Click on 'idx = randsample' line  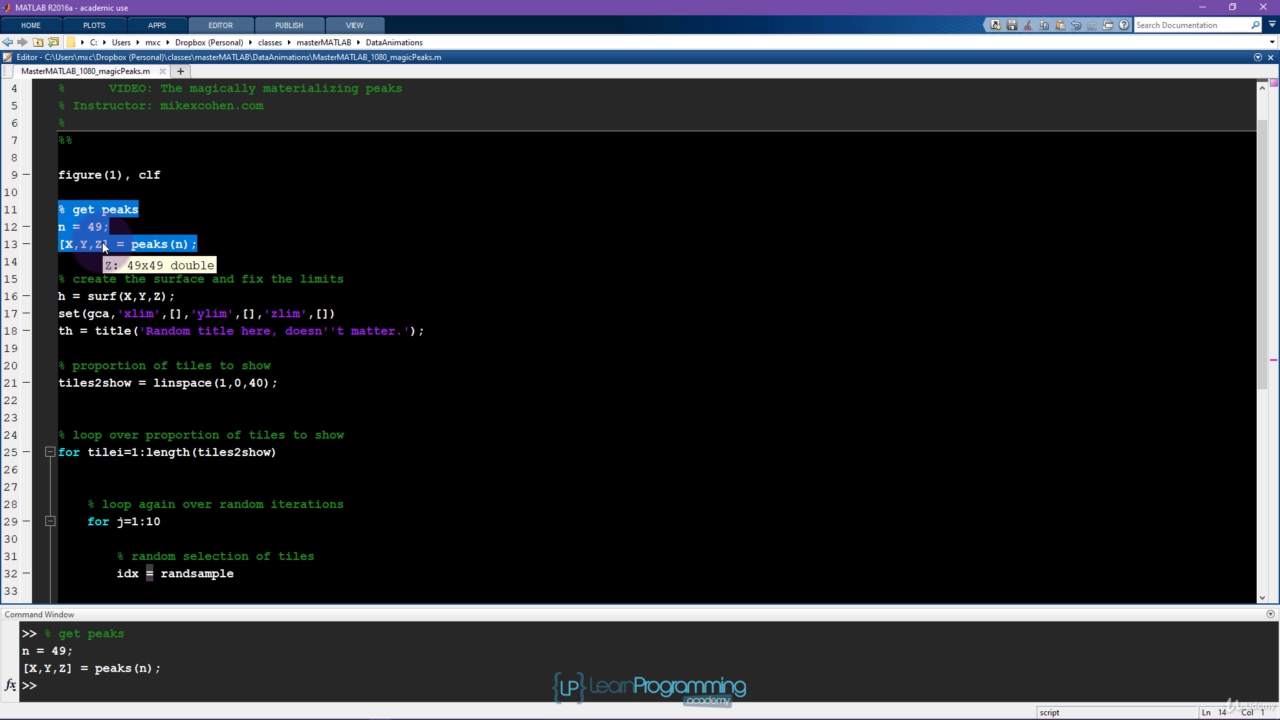tap(175, 573)
